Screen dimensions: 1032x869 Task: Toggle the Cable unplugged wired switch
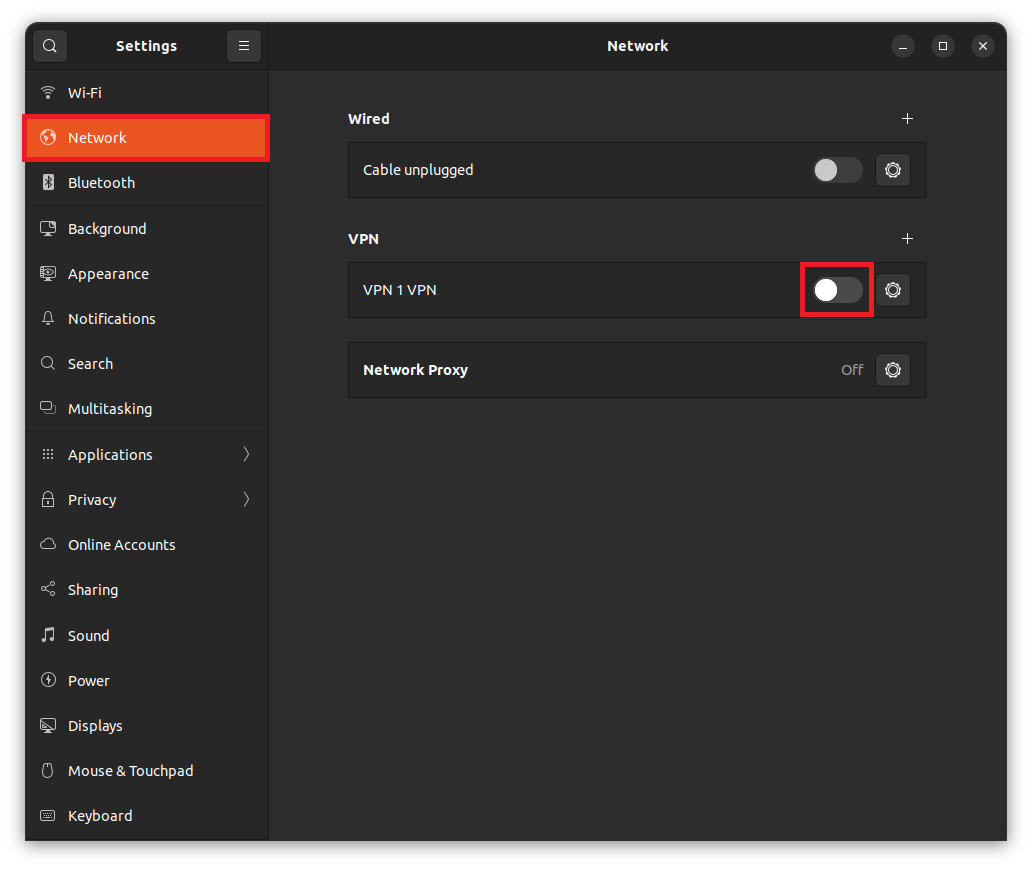click(x=837, y=170)
